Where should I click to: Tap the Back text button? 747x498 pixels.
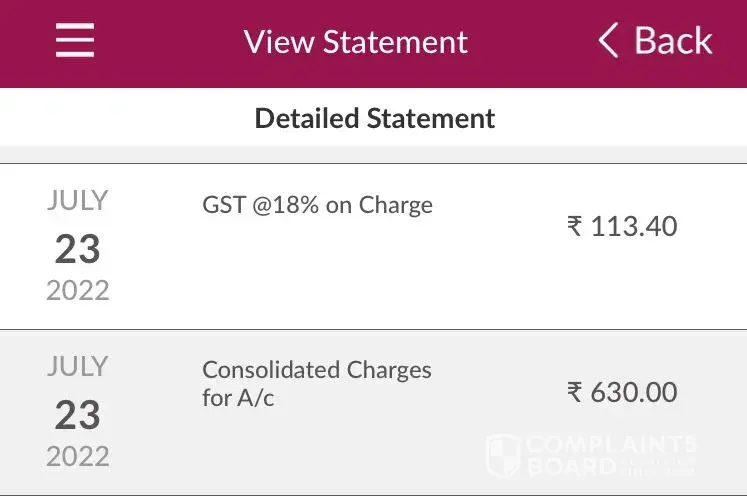tap(673, 41)
